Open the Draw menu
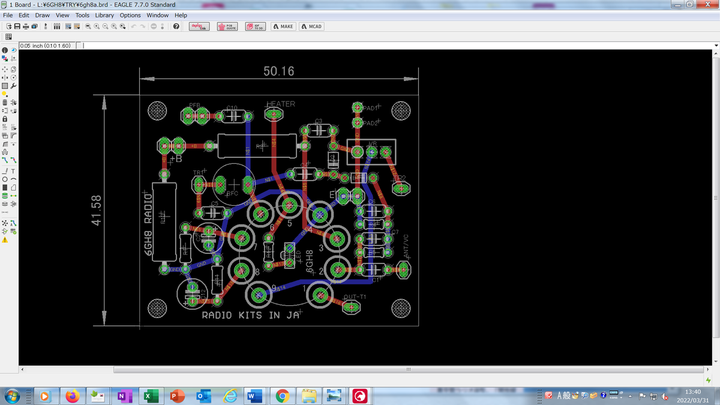This screenshot has height=405, width=720. click(x=42, y=16)
